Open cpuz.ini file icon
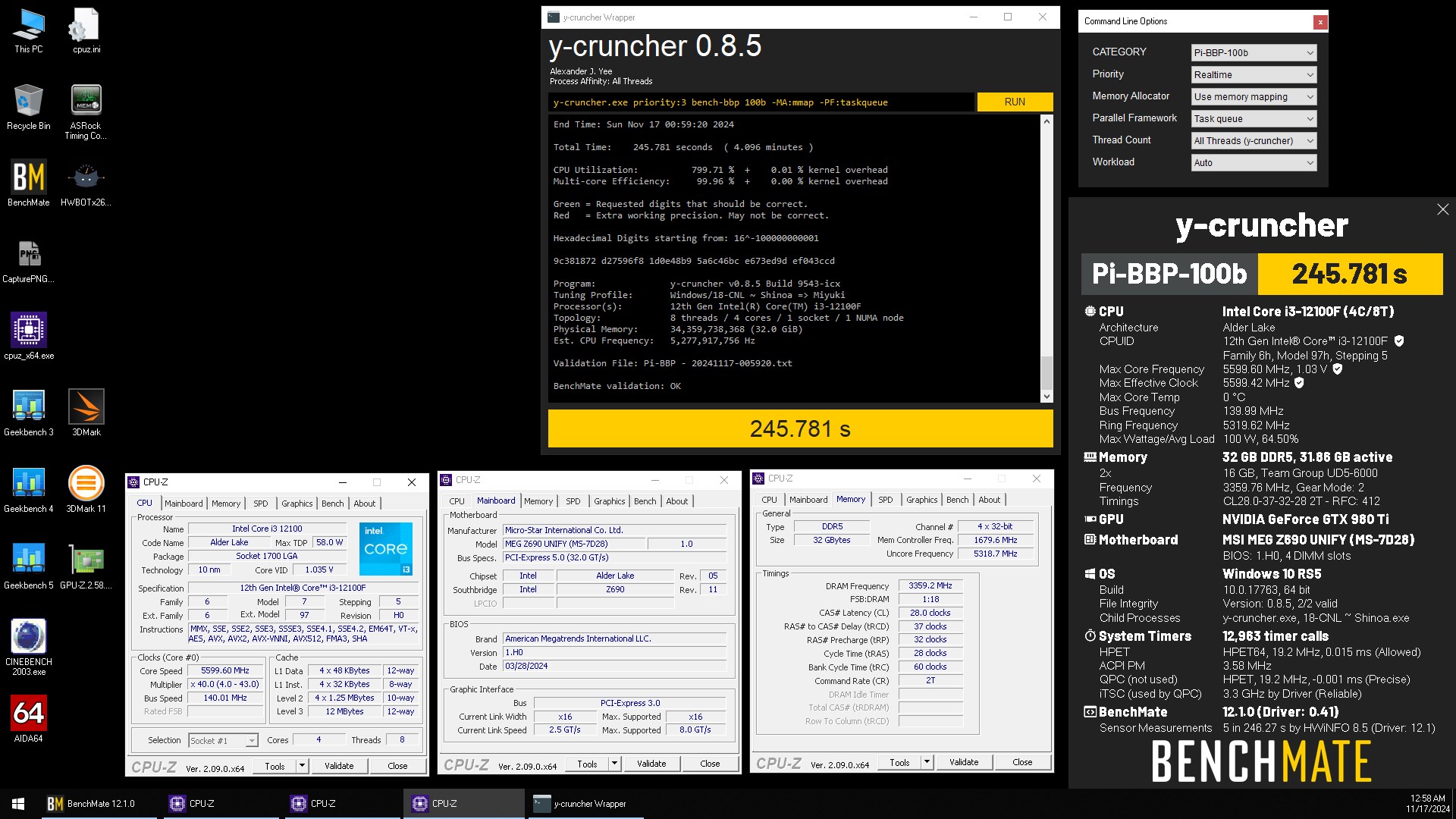Screen dimensions: 1456x819 [x=86, y=31]
